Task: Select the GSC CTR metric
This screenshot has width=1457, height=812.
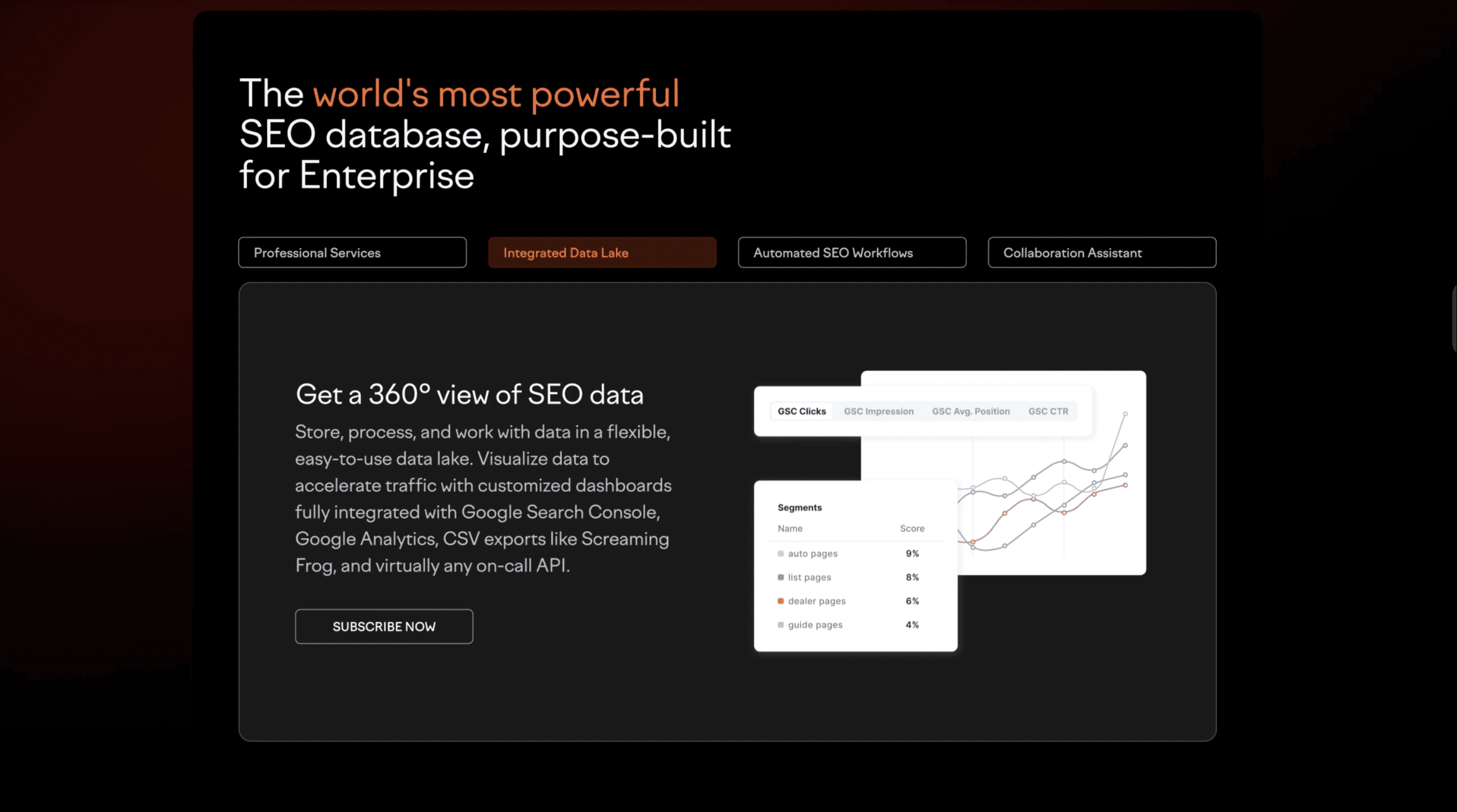Action: tap(1048, 411)
